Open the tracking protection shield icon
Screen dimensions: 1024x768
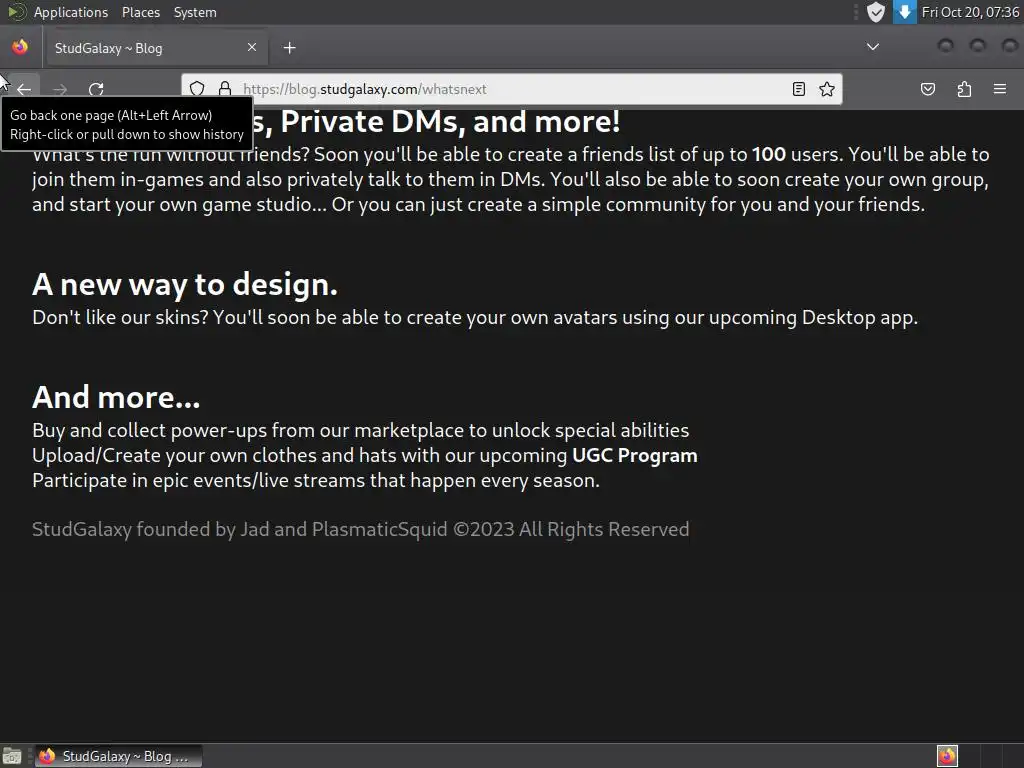197,89
